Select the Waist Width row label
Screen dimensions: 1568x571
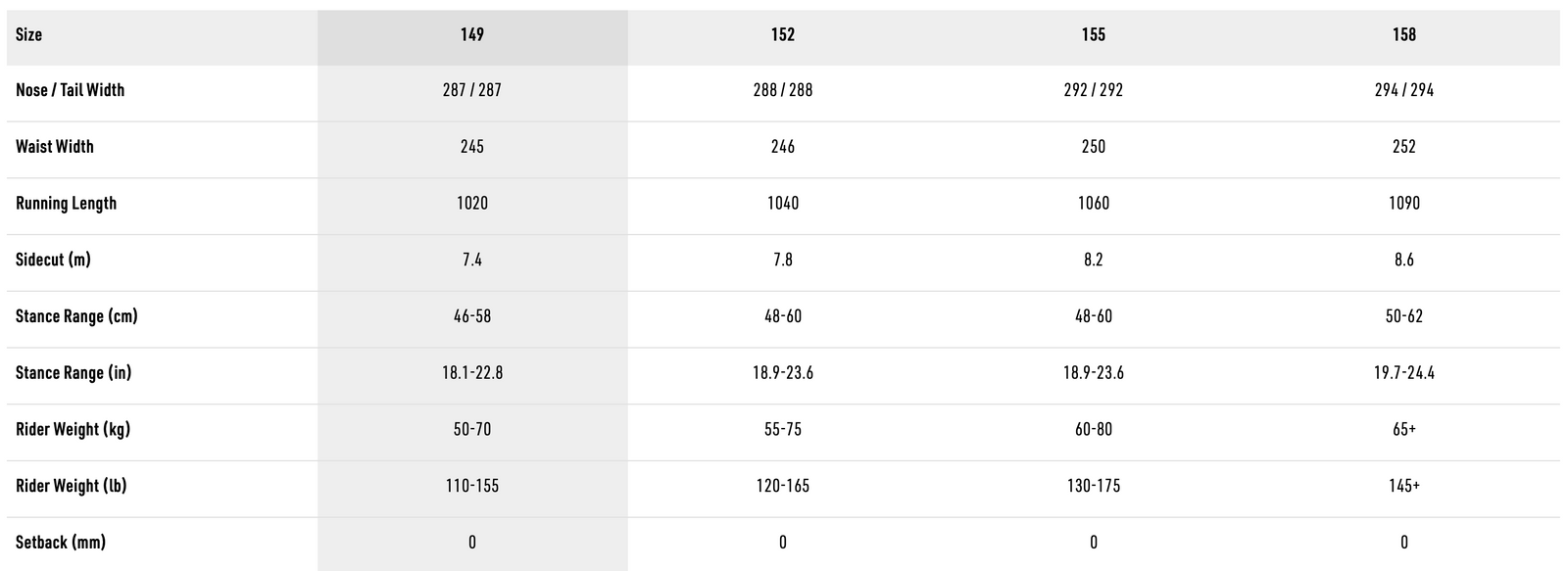55,147
